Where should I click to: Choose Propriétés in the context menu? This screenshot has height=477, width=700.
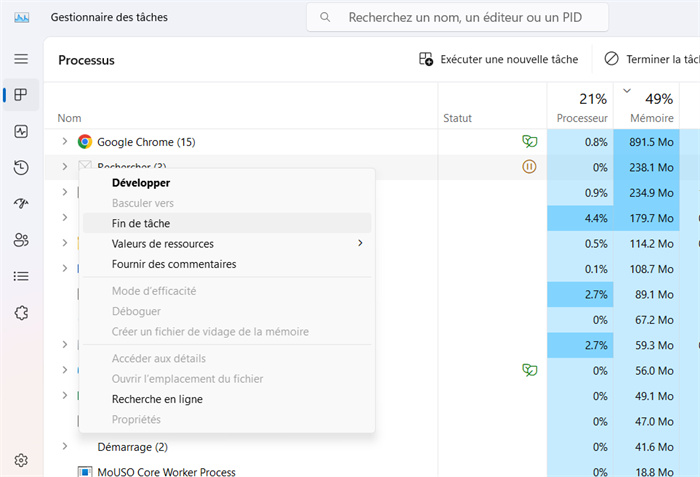click(227, 419)
